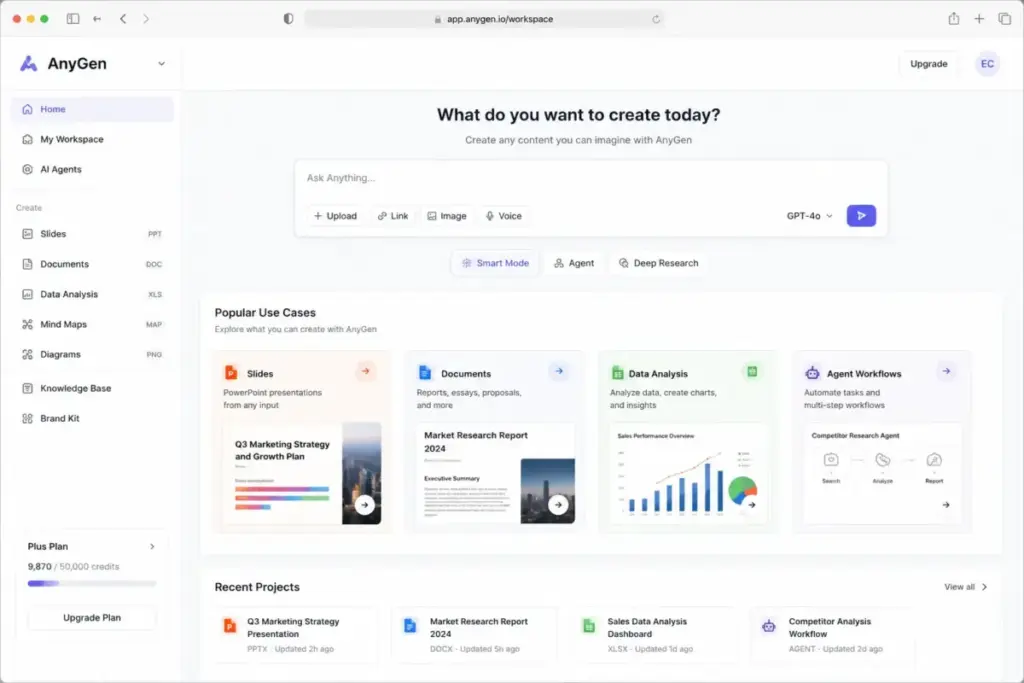Click the Image attachment button
The height and width of the screenshot is (683, 1024).
pos(447,216)
